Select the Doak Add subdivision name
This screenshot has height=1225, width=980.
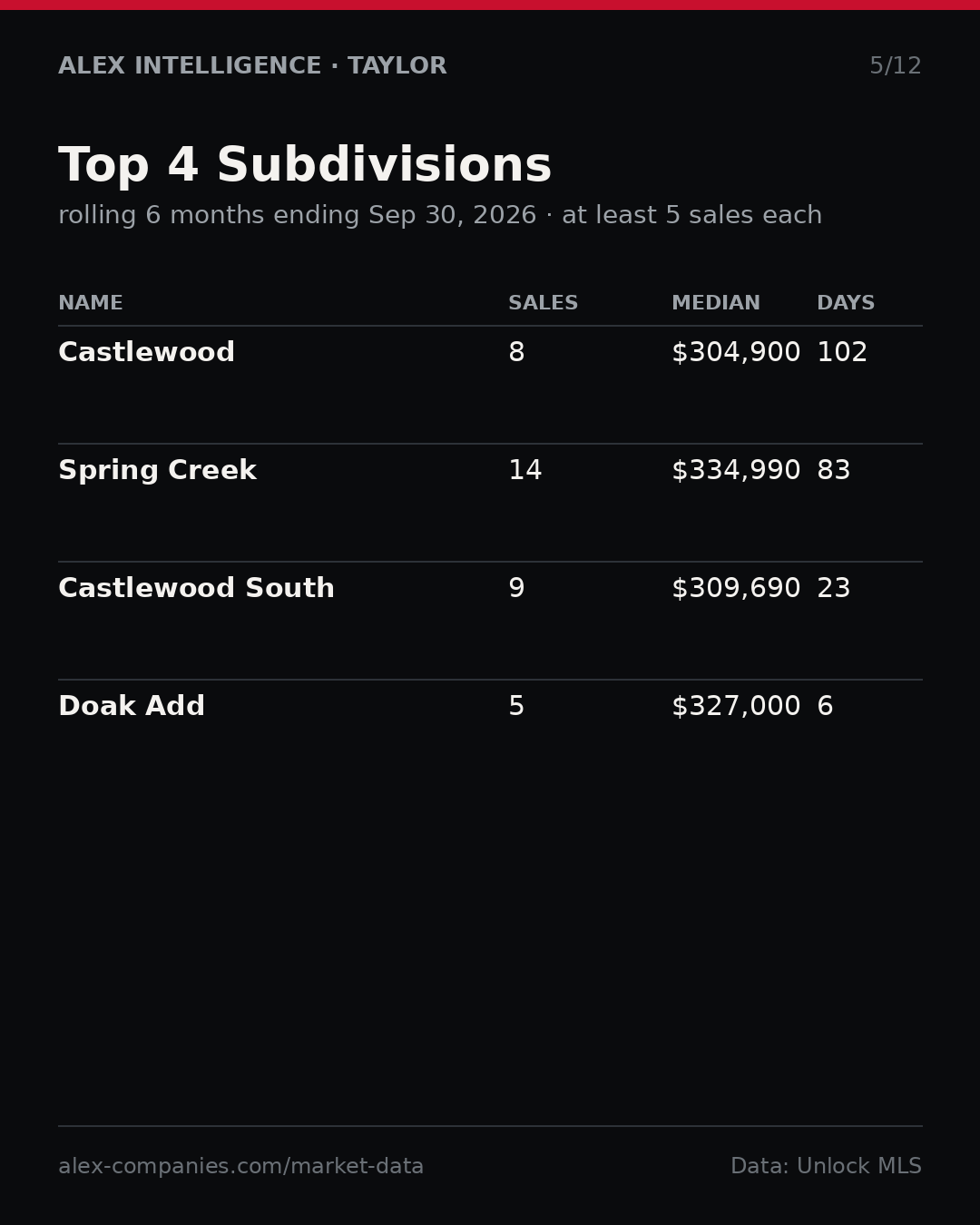click(x=132, y=707)
